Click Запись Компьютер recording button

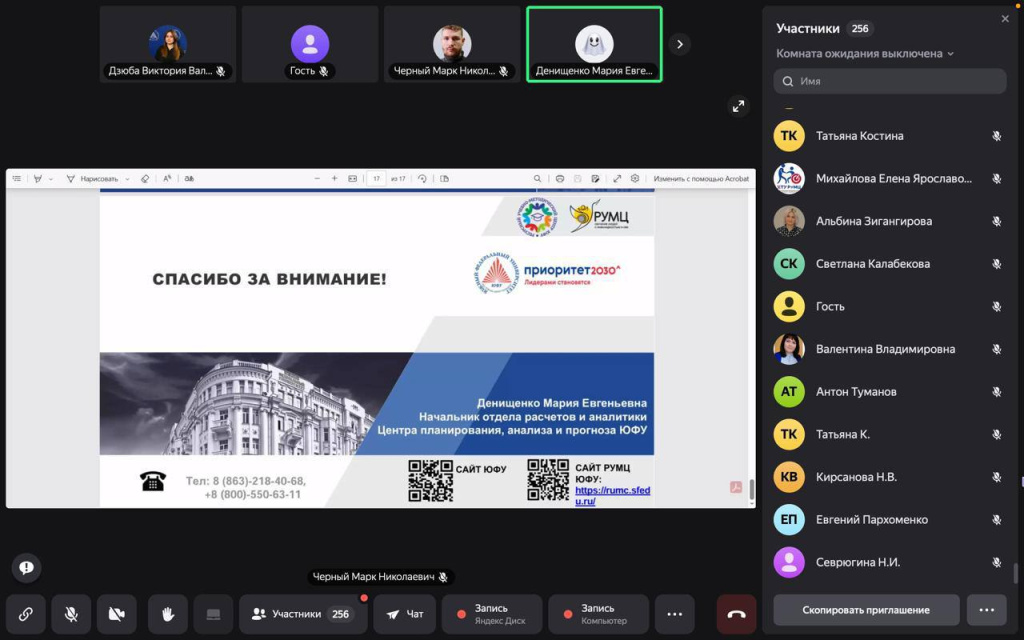point(597,614)
